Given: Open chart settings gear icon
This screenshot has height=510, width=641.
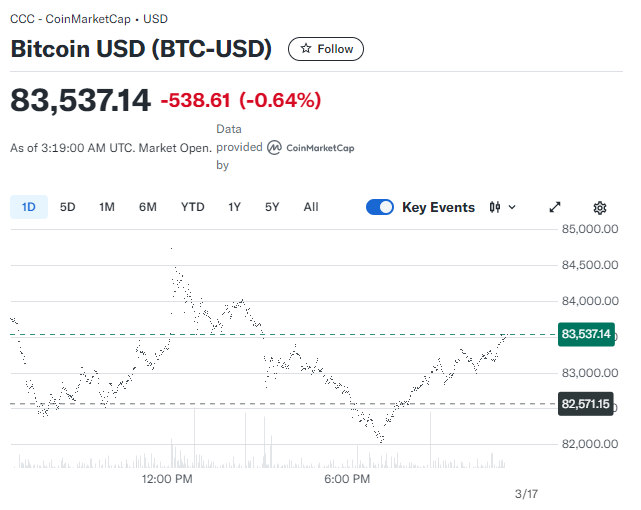Looking at the screenshot, I should click(600, 207).
